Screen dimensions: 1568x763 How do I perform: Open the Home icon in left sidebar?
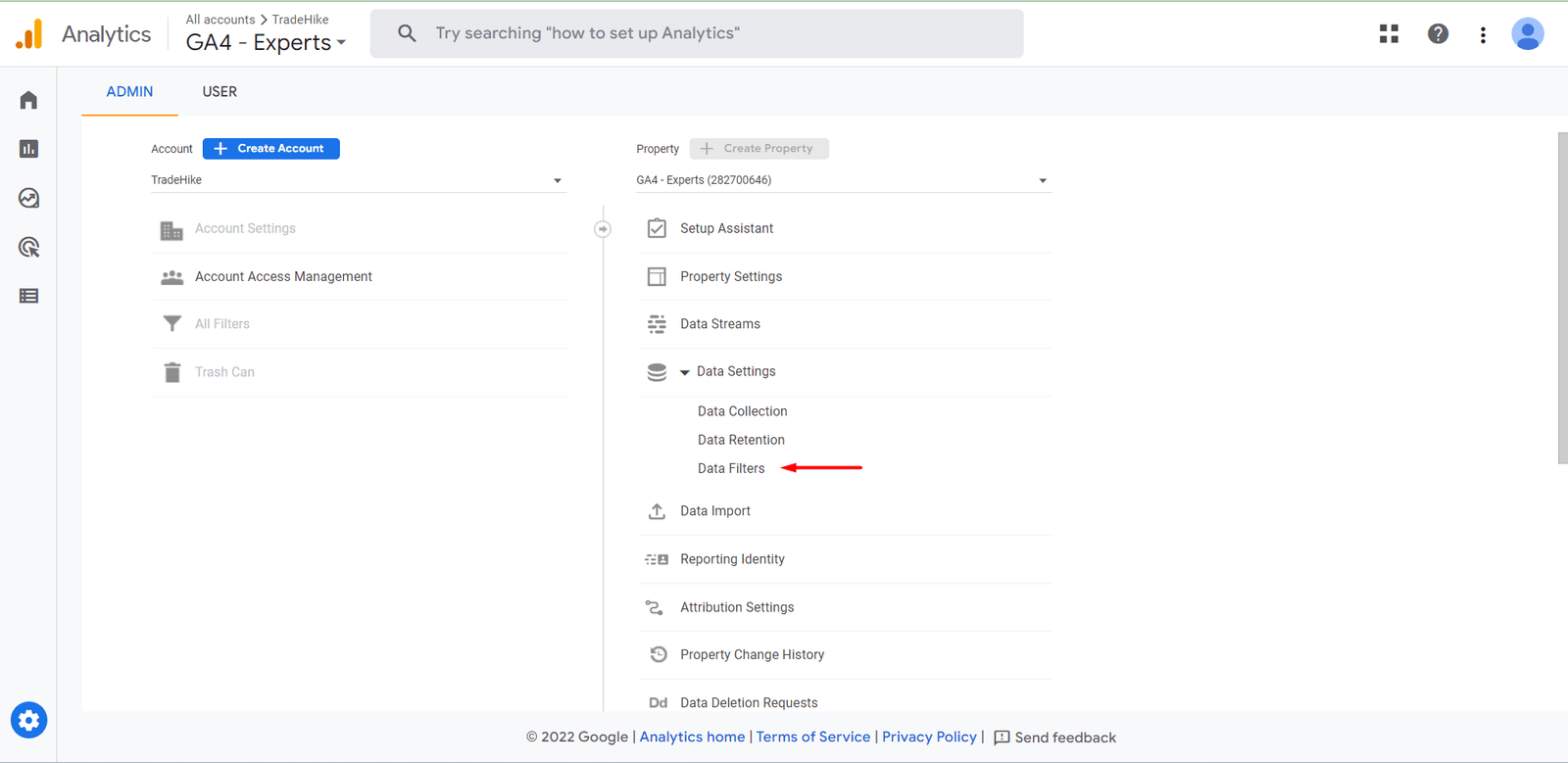click(28, 100)
